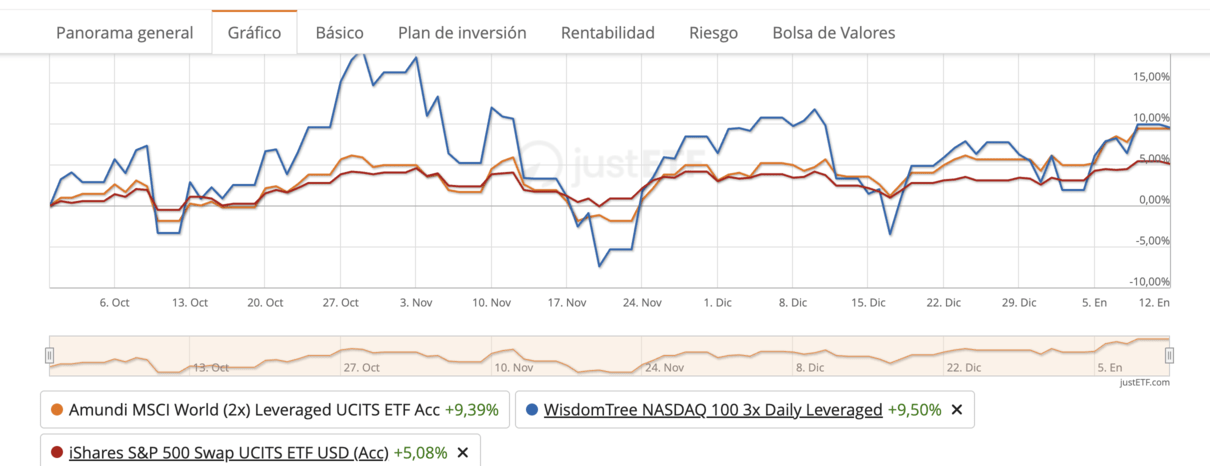Click the blue WisdomTree legend dot
The height and width of the screenshot is (466, 1210).
532,410
